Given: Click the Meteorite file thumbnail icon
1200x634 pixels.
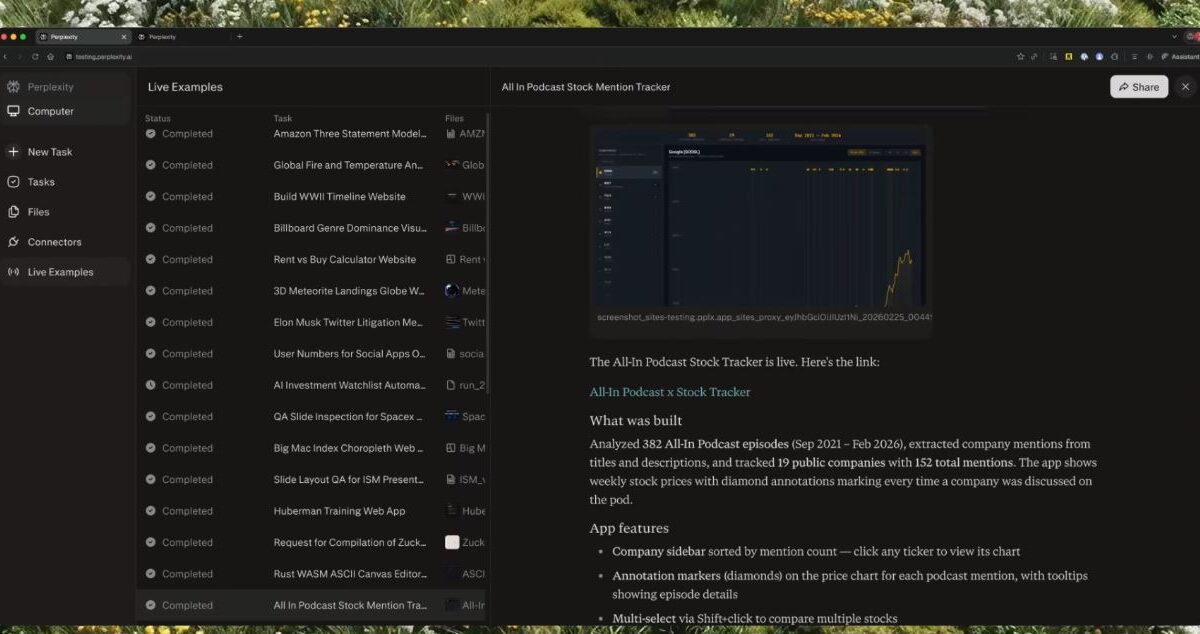Looking at the screenshot, I should point(452,291).
